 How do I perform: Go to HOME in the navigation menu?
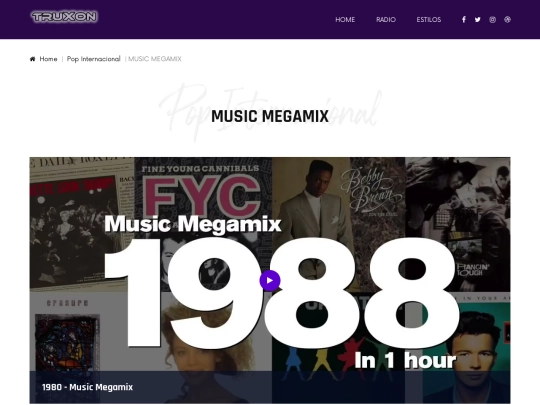(x=345, y=20)
